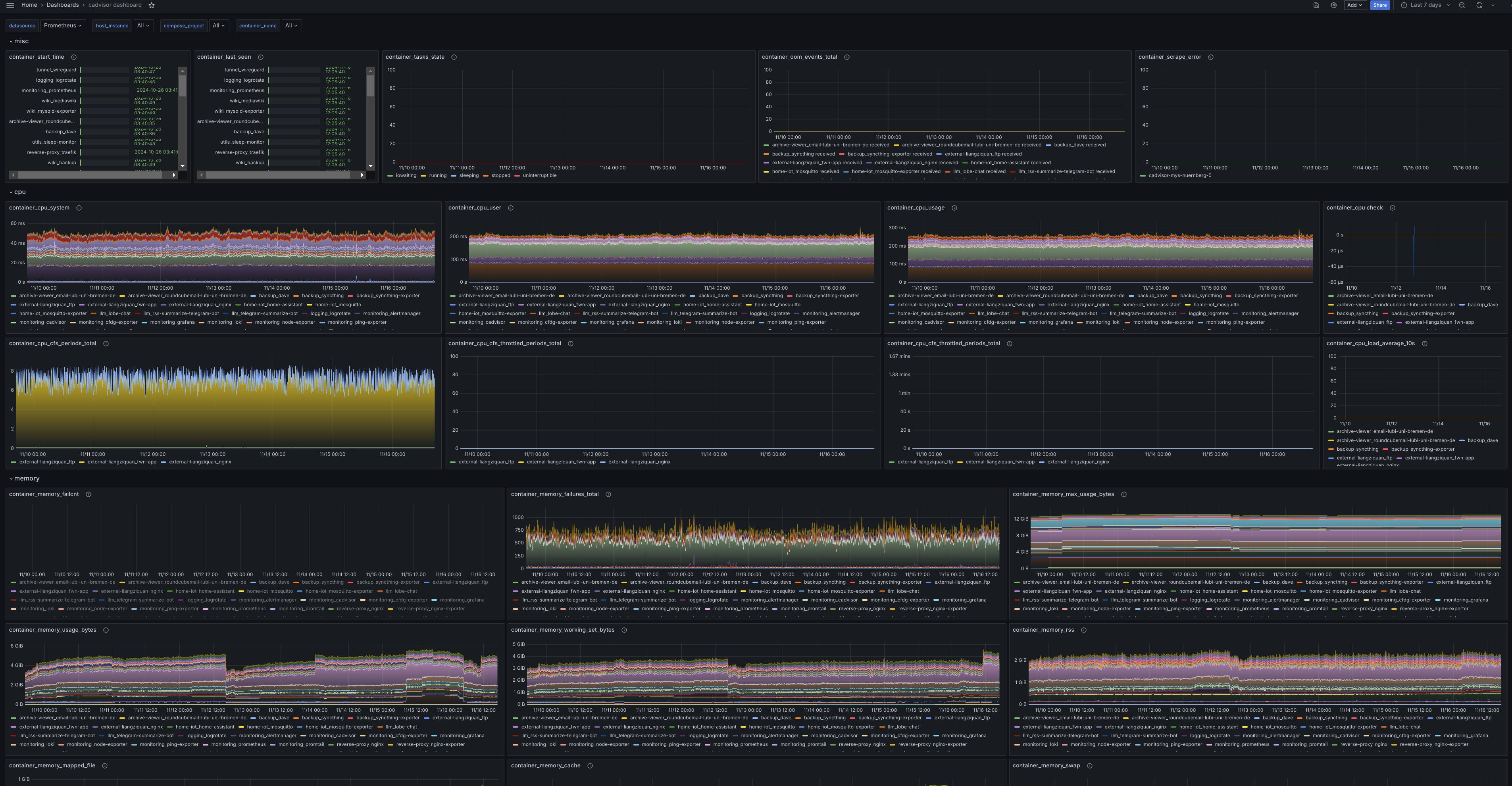The image size is (1512, 786).
Task: Open dashboard settings gear
Action: tap(1333, 5)
